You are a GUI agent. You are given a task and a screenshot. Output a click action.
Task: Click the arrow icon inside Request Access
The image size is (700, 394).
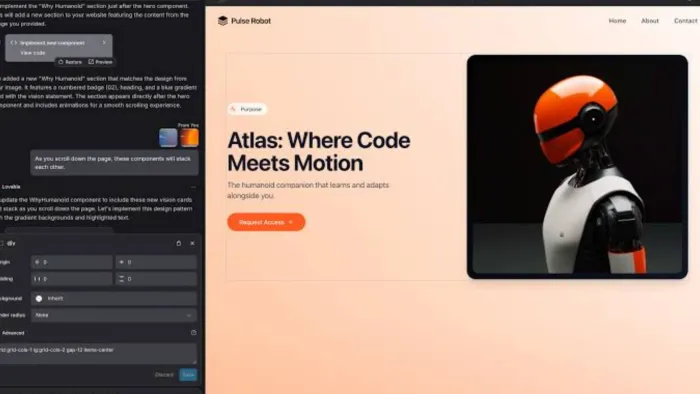pyautogui.click(x=291, y=222)
